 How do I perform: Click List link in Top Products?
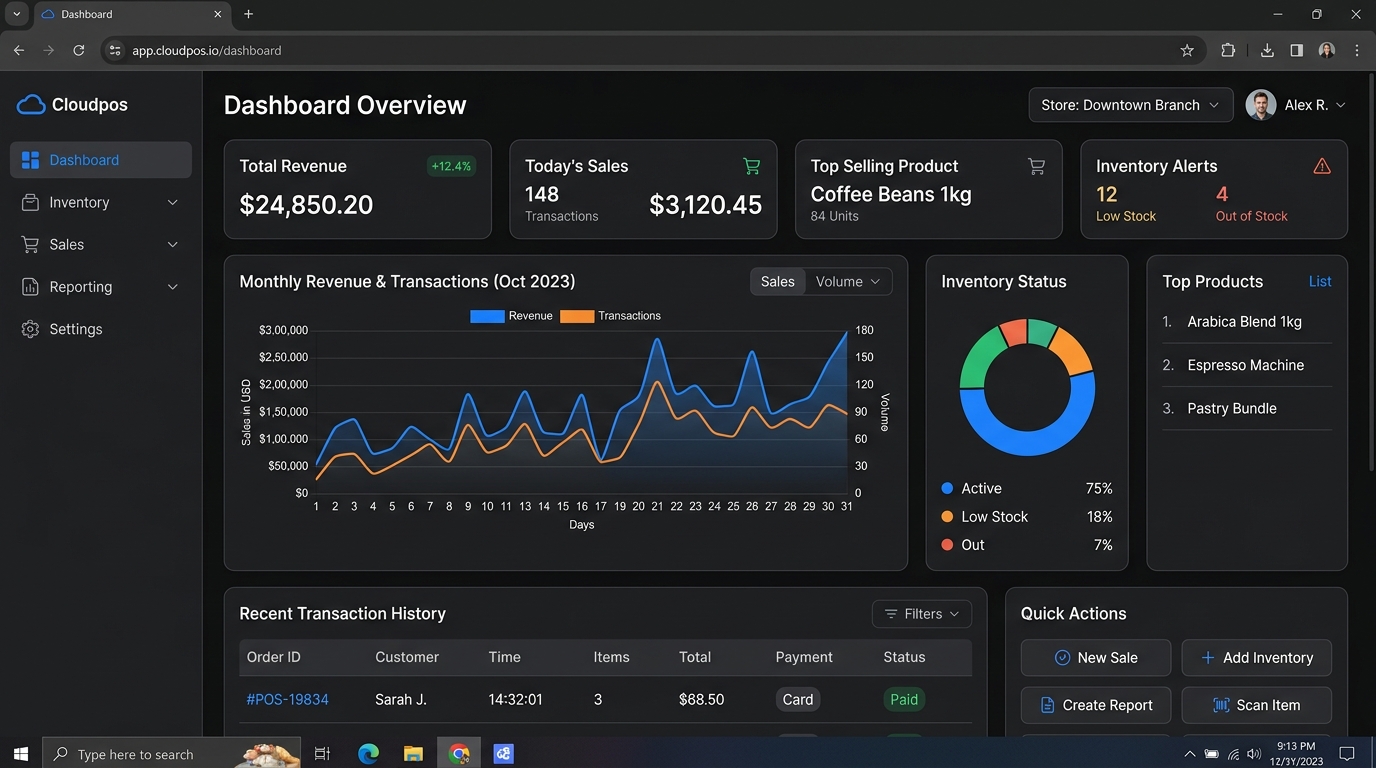[x=1320, y=282]
